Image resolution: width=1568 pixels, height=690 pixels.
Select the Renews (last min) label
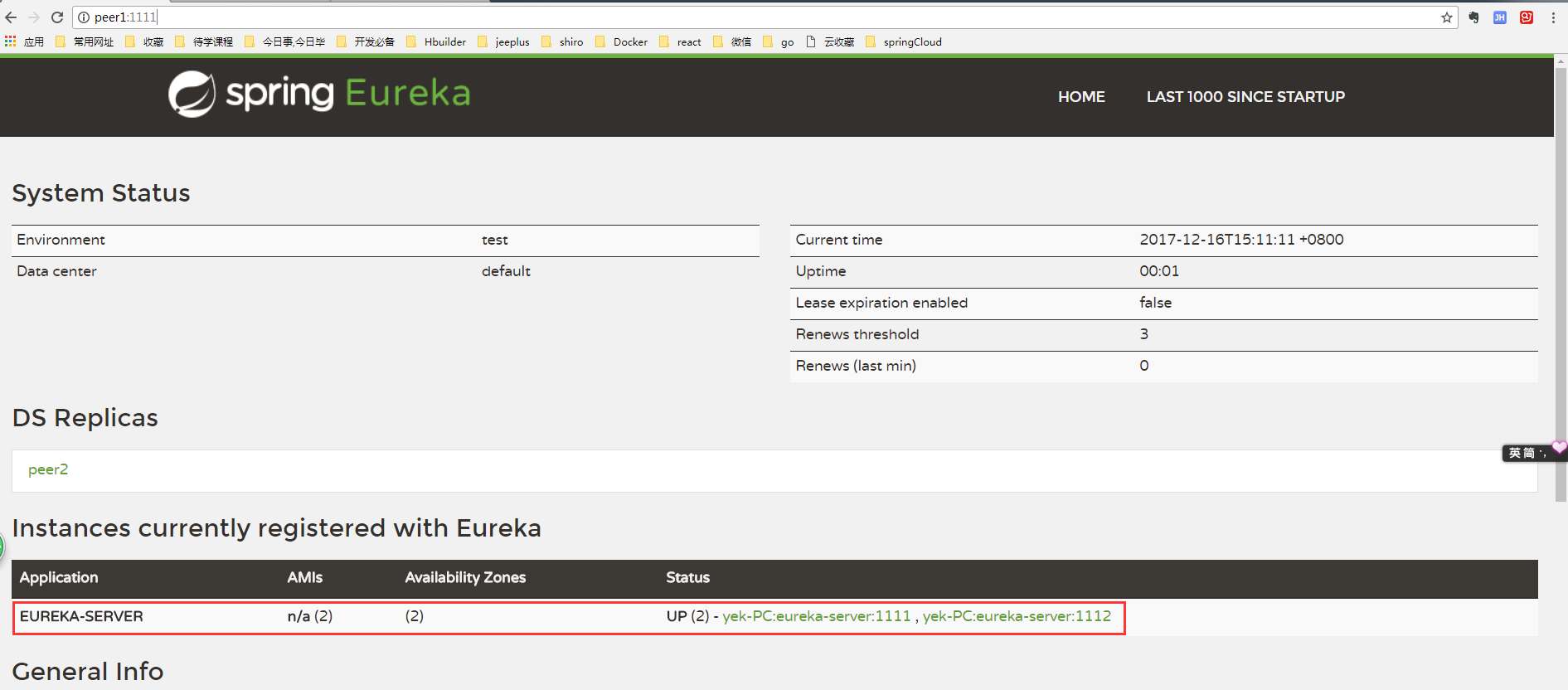pos(856,366)
